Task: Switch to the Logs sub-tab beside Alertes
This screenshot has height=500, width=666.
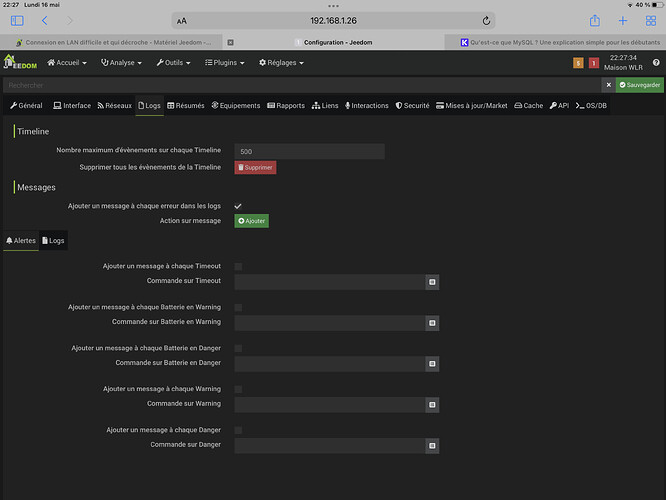Action: [53, 241]
